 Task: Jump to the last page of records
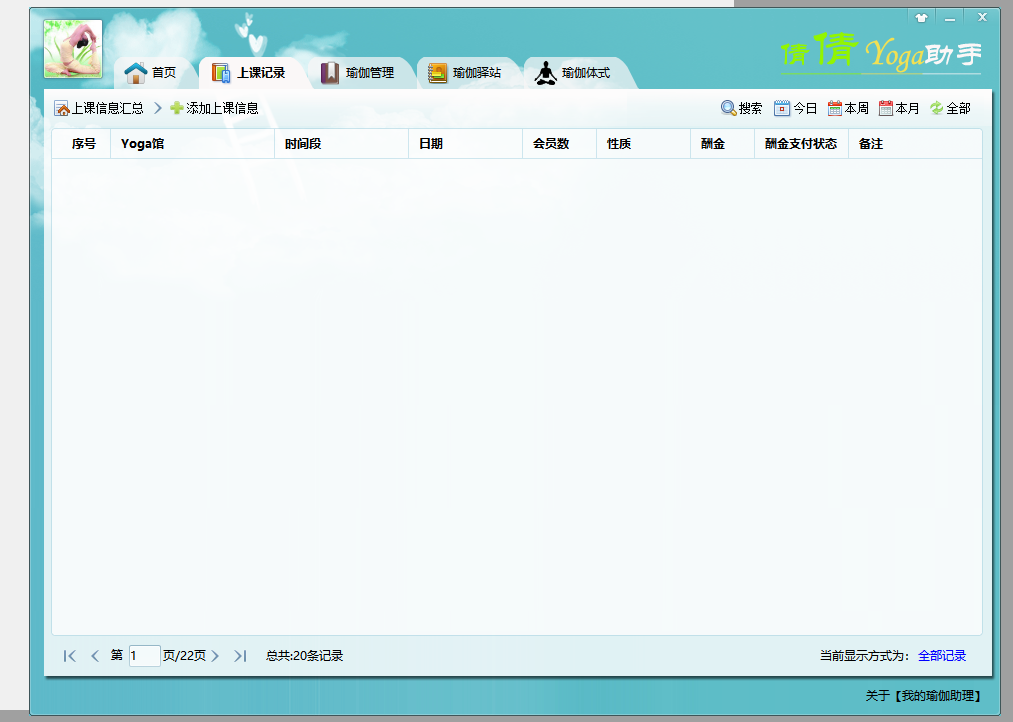[240, 656]
